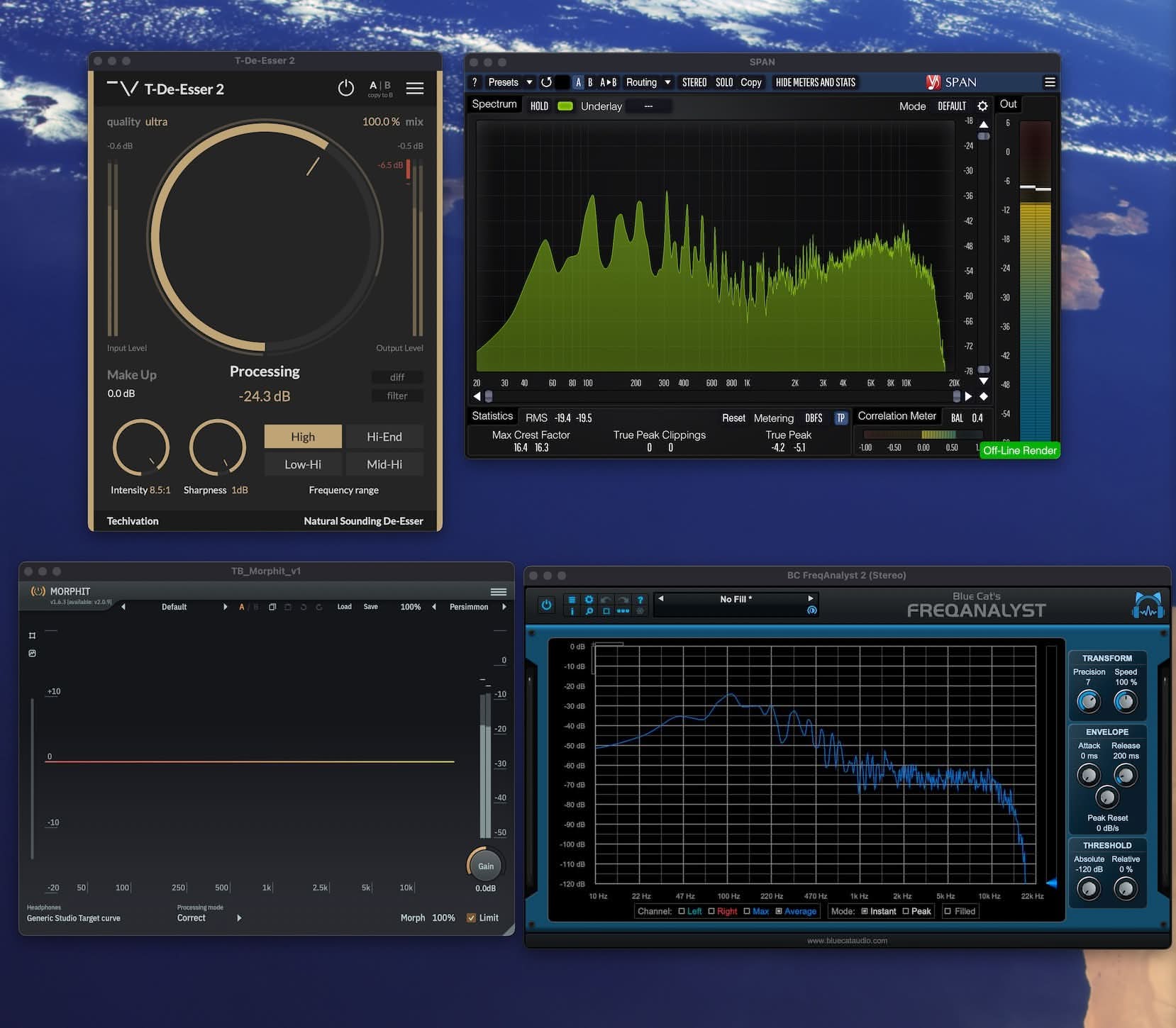Viewport: 1176px width, 1028px height.
Task: Select previous FreqAnalyst No Fill preset arrow
Action: 661,598
